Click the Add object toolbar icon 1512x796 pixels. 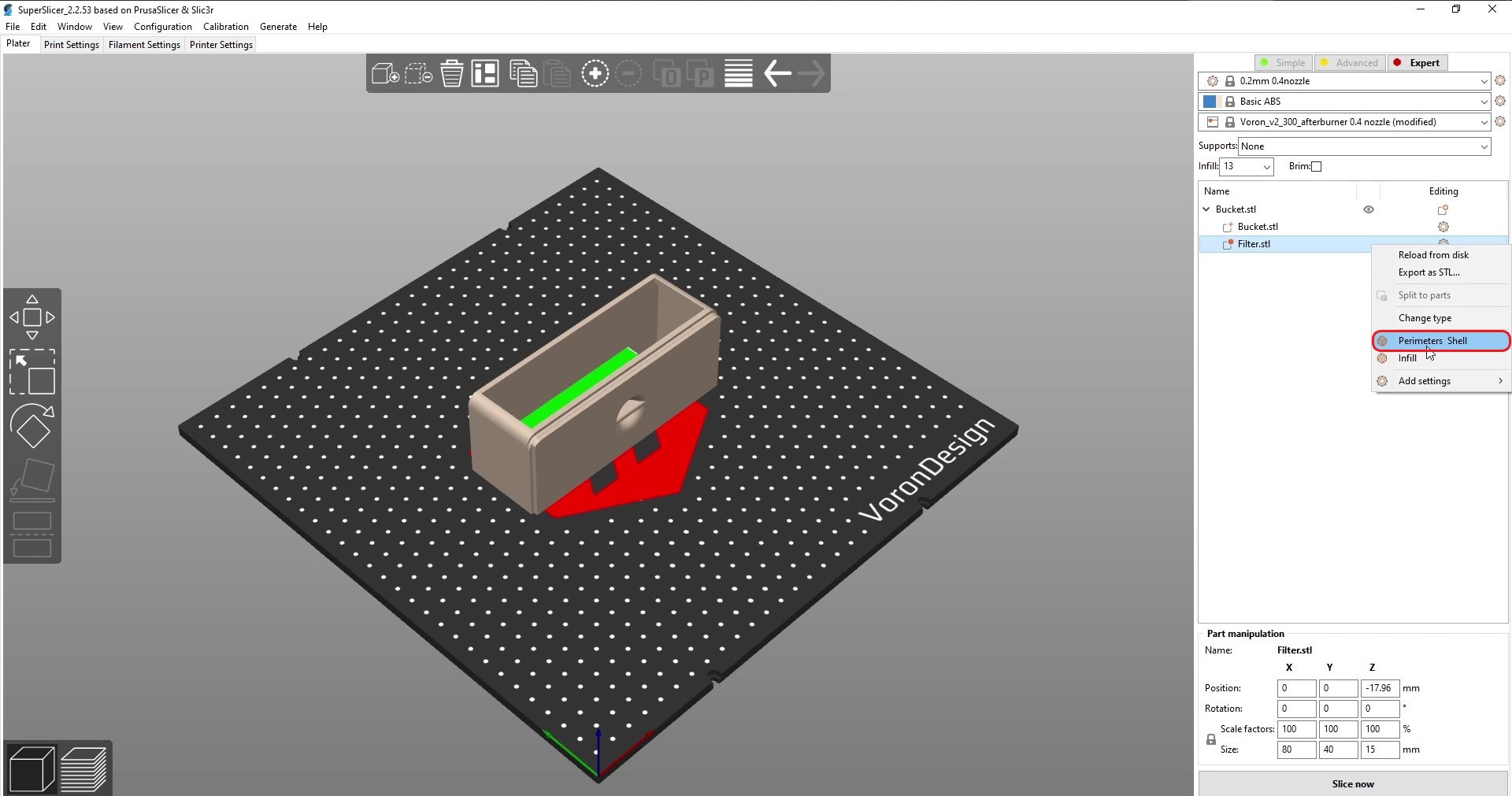pyautogui.click(x=385, y=74)
